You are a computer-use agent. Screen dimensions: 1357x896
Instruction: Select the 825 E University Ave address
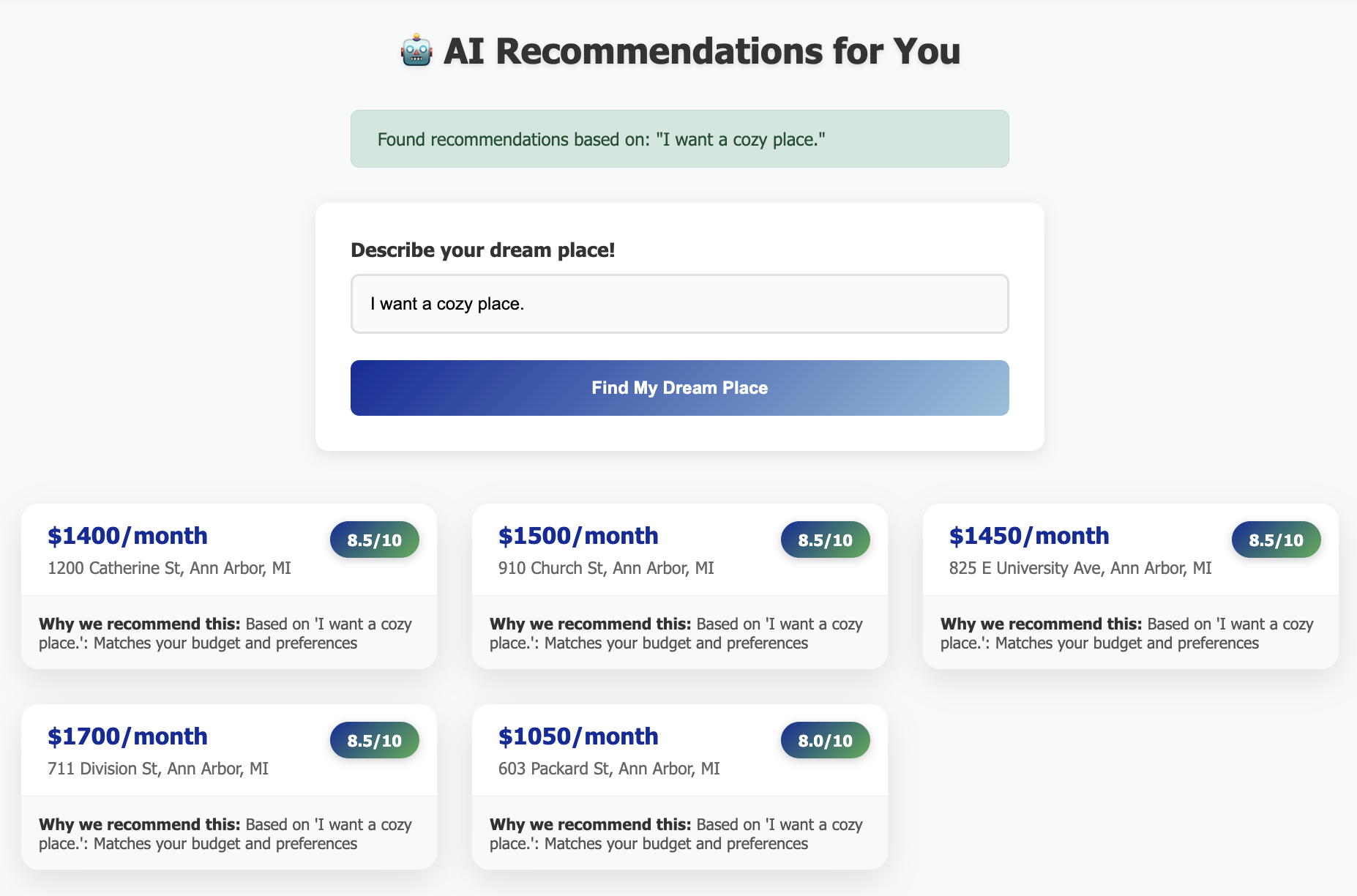coord(1080,568)
